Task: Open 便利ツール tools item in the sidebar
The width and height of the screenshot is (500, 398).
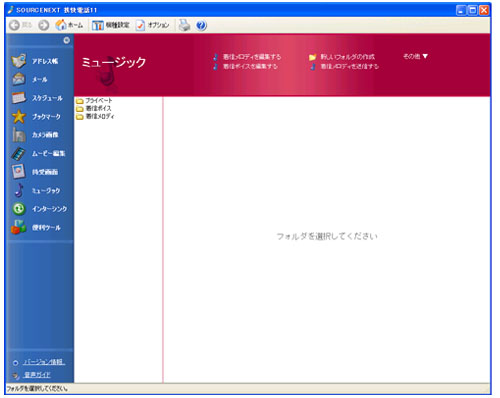Action: click(36, 227)
